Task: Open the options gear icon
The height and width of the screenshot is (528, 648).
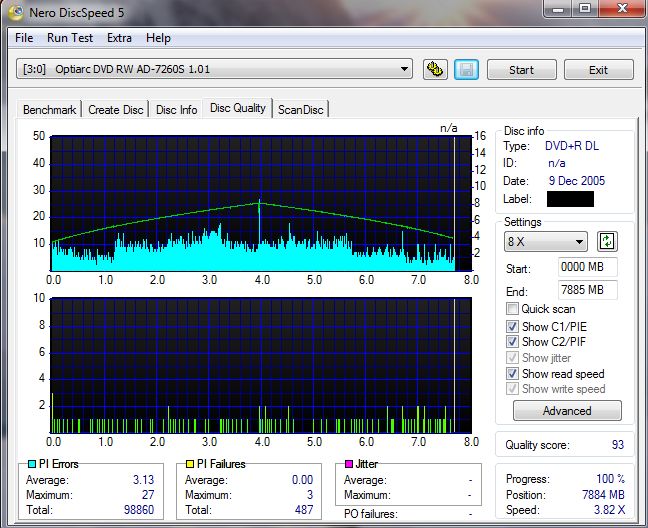Action: click(435, 69)
